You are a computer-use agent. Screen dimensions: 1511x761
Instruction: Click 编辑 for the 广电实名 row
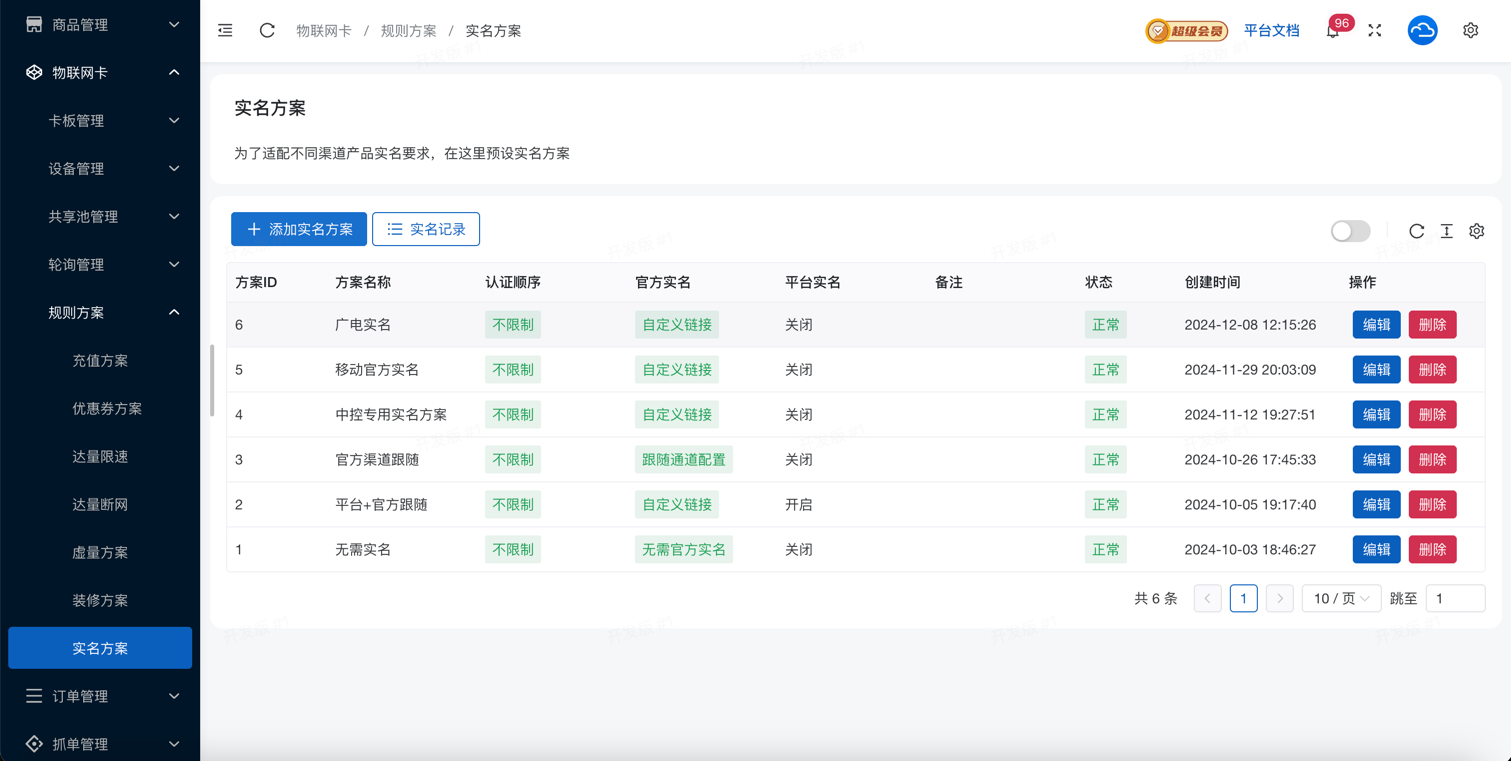pos(1376,325)
